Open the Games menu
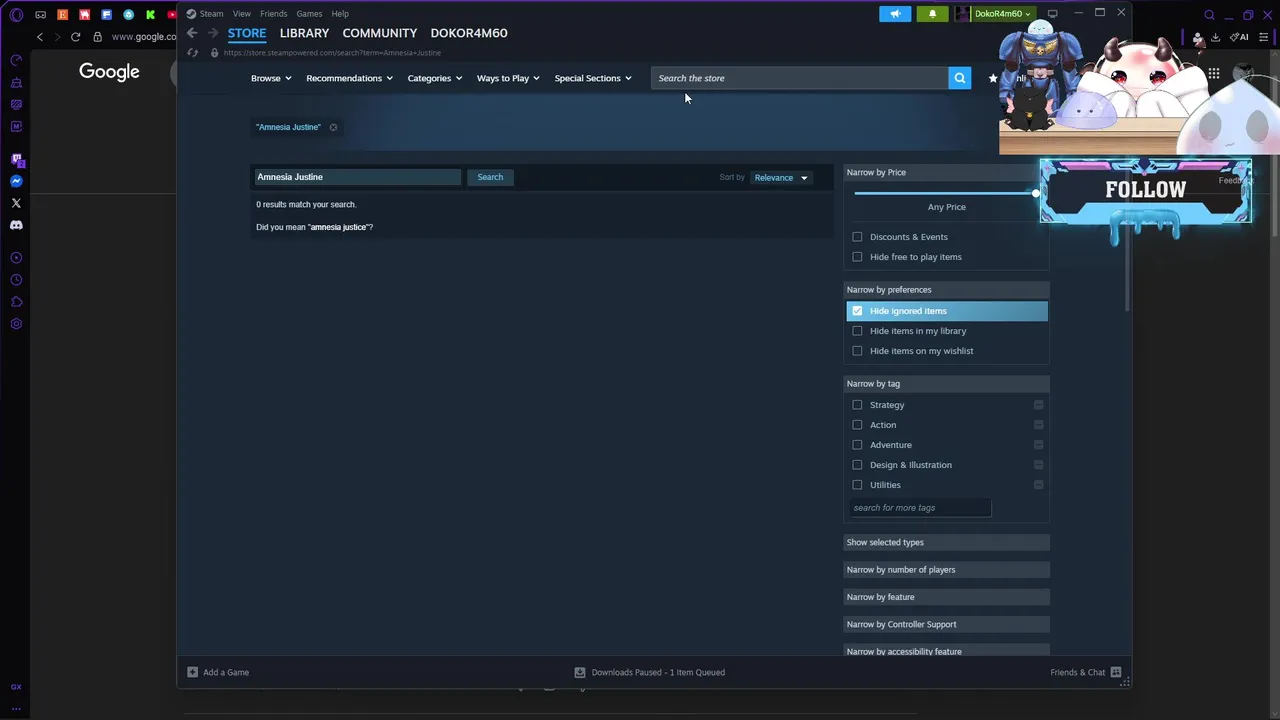This screenshot has width=1280, height=720. [x=309, y=14]
